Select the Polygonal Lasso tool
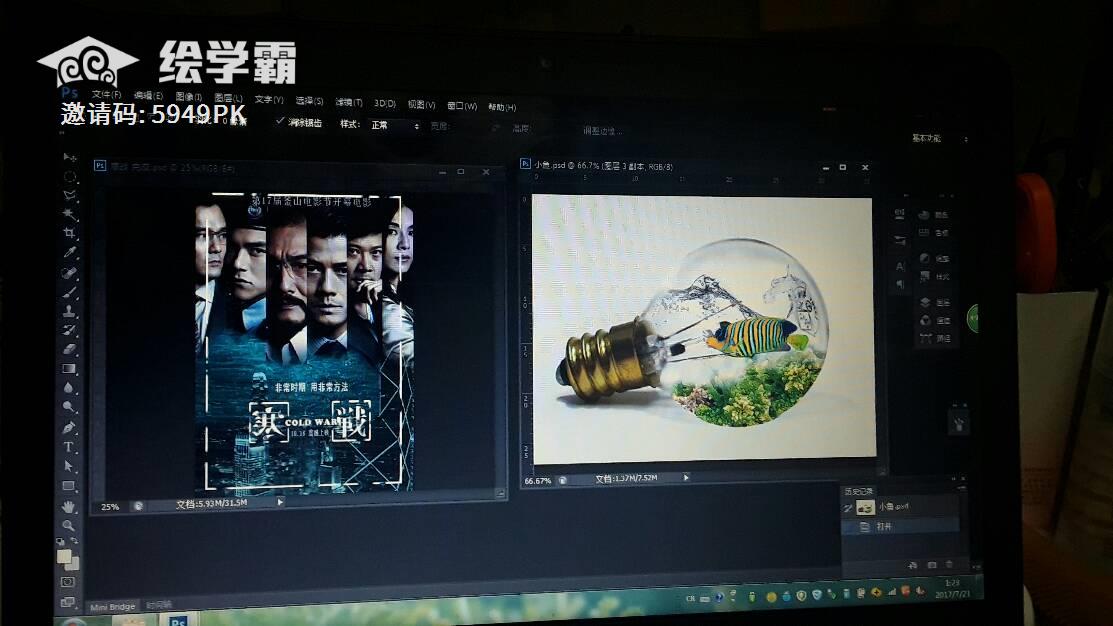The image size is (1113, 626). coord(69,194)
